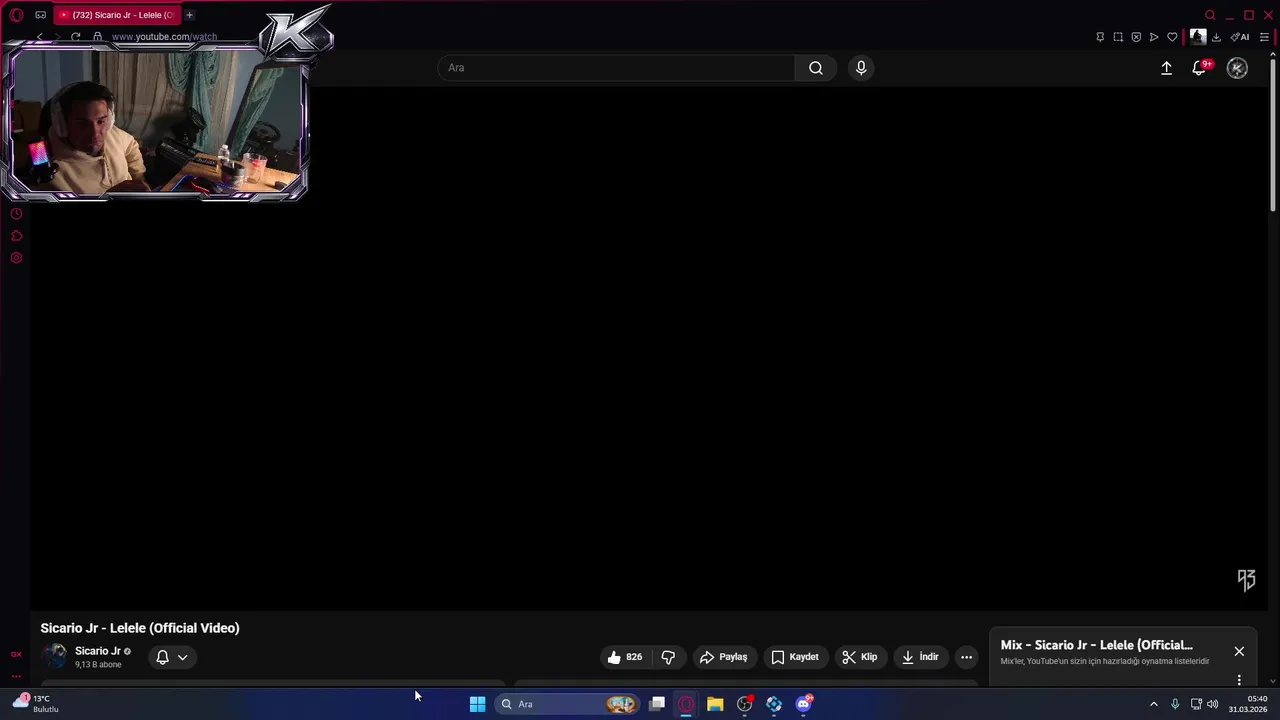Open sidebar settings gear icon
This screenshot has height=720, width=1280.
click(16, 258)
